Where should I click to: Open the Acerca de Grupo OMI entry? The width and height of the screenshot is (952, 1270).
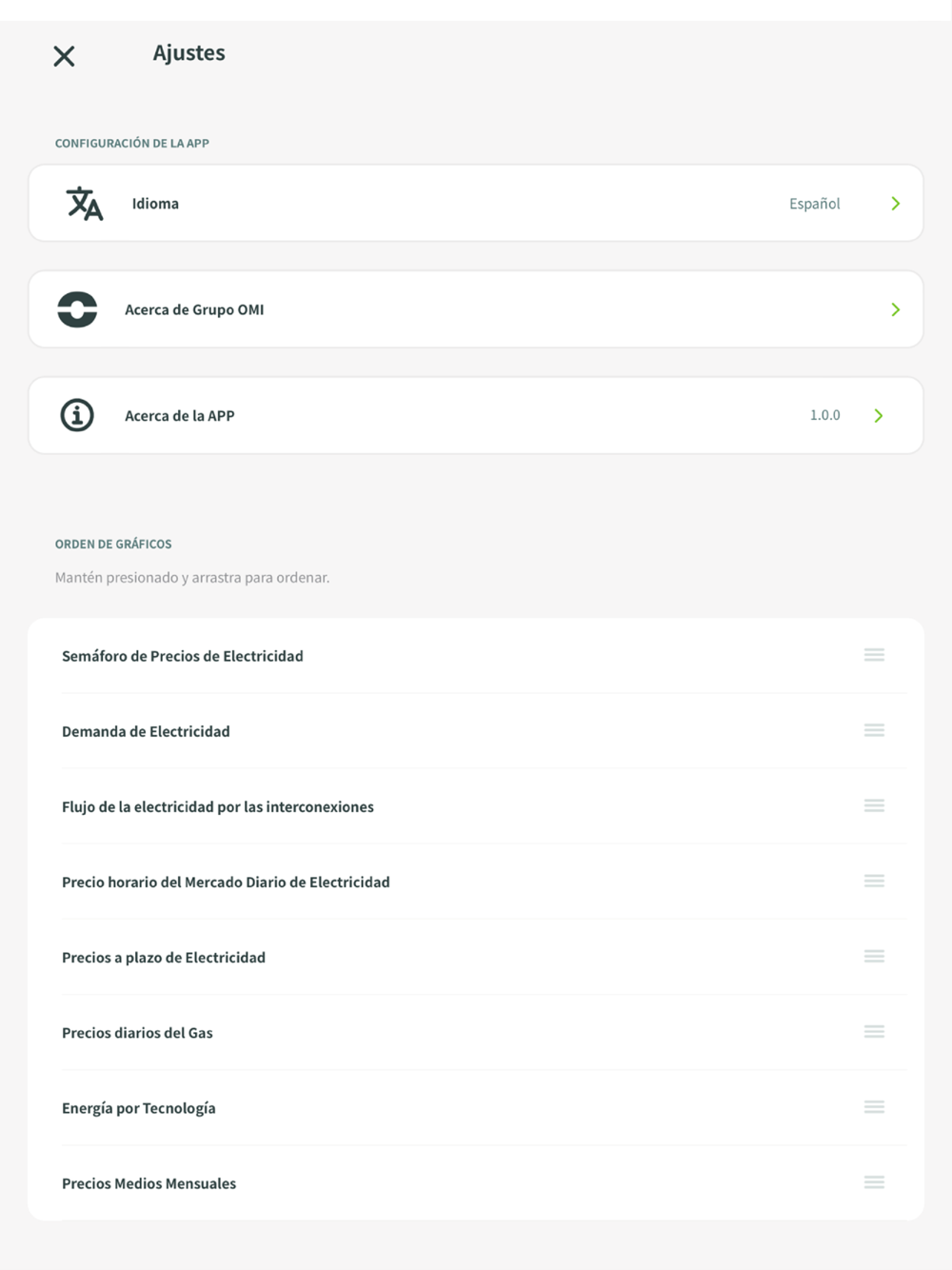pyautogui.click(x=194, y=309)
